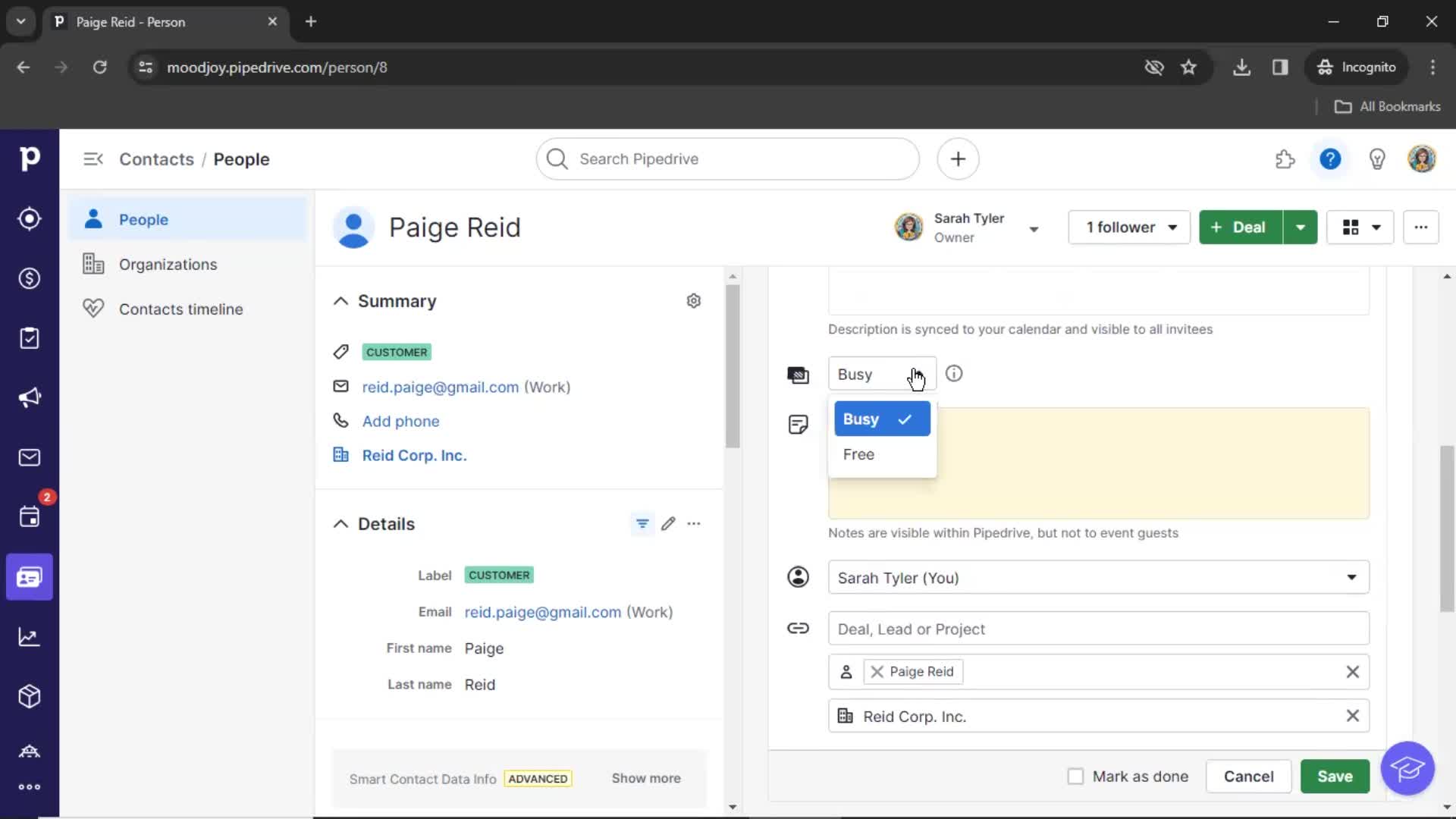This screenshot has width=1456, height=819.
Task: Open Mail envelope icon in sidebar
Action: coord(30,457)
